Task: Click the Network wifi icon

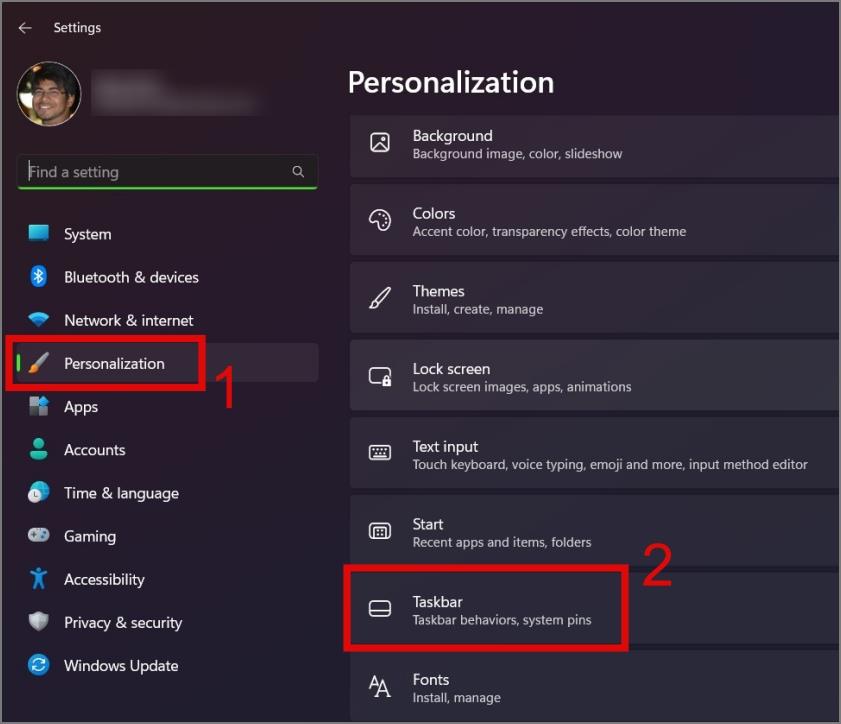Action: point(39,320)
